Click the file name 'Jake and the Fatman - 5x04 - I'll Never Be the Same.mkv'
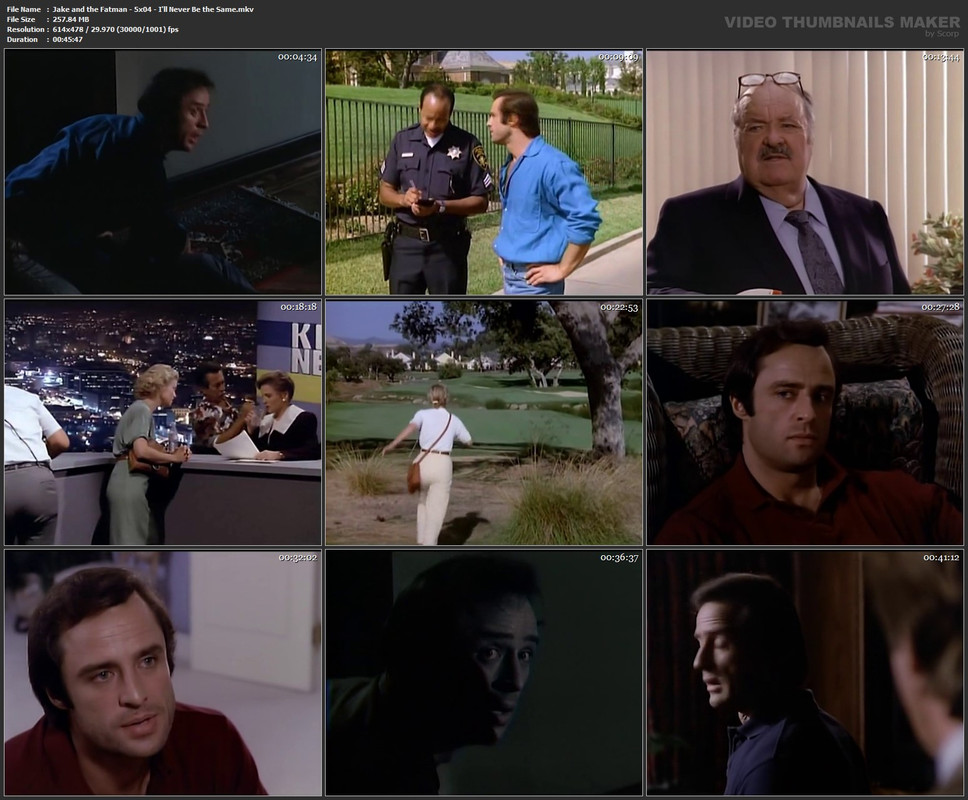This screenshot has height=800, width=968. point(153,9)
